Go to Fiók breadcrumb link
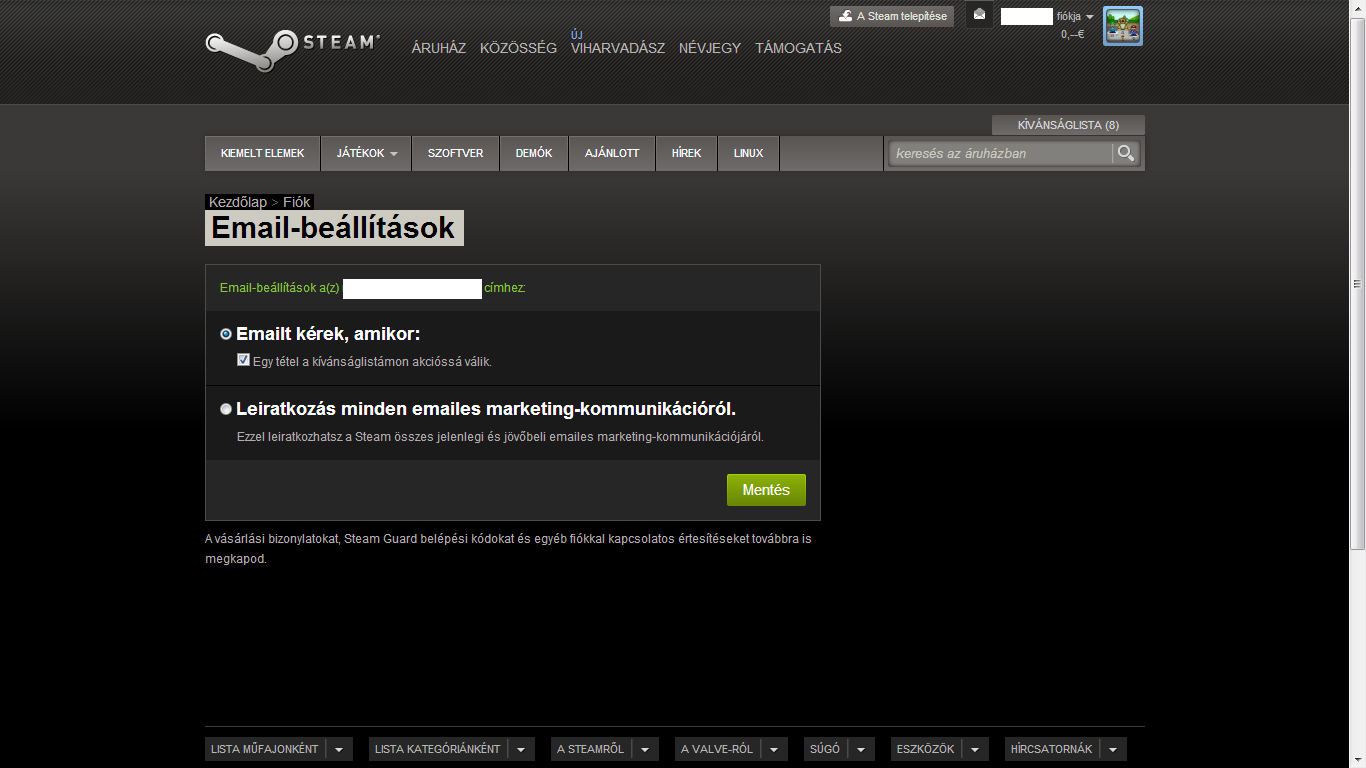The image size is (1366, 768). [x=297, y=202]
